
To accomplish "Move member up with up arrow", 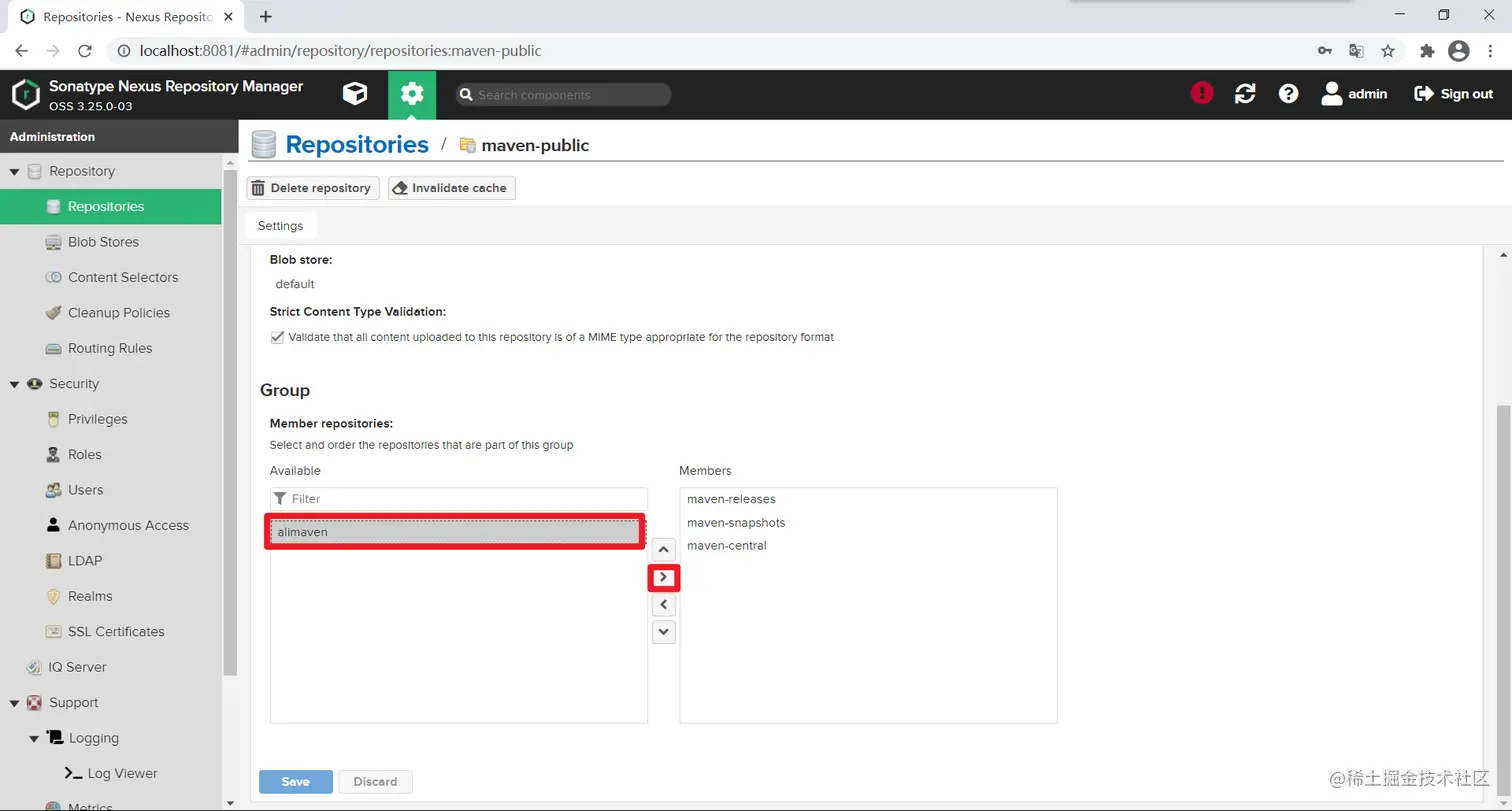I will 664,550.
